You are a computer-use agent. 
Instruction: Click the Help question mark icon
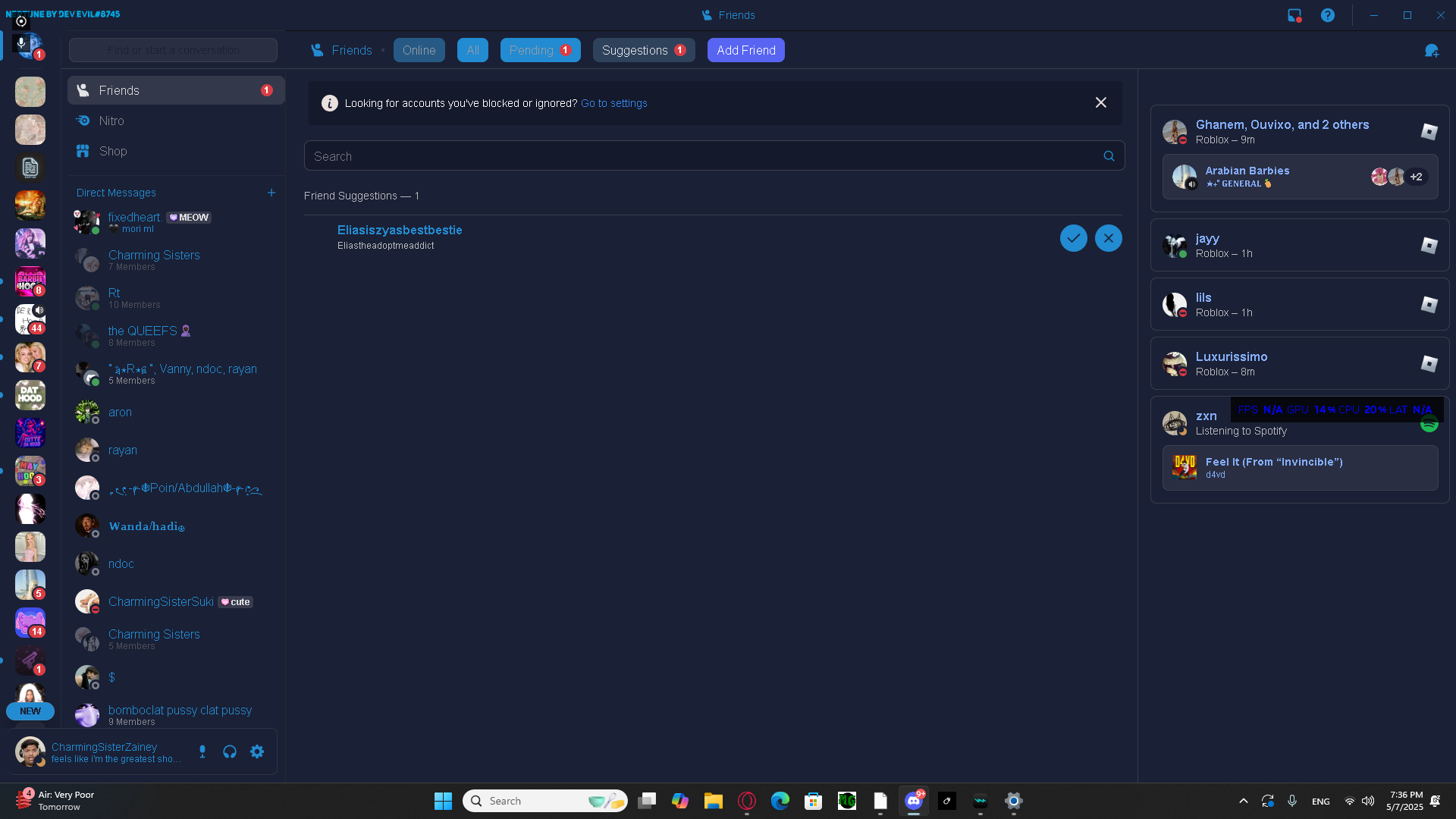1327,15
